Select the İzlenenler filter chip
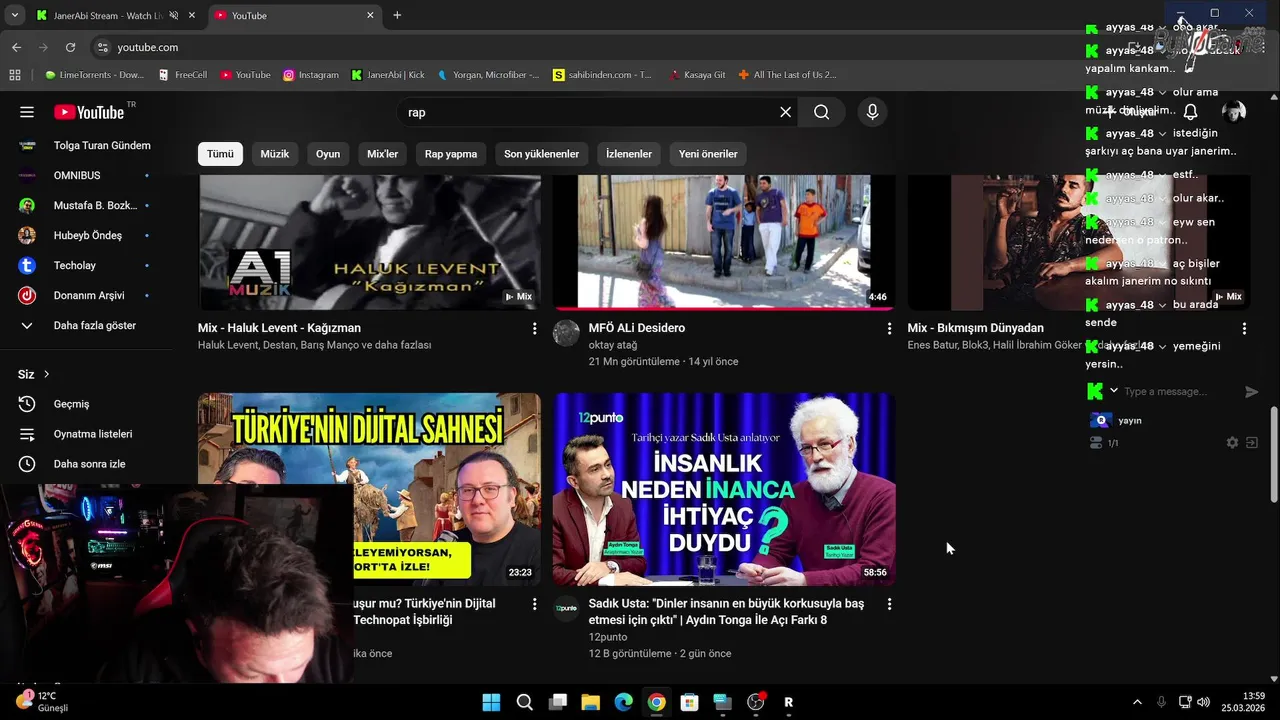1280x720 pixels. click(x=629, y=154)
